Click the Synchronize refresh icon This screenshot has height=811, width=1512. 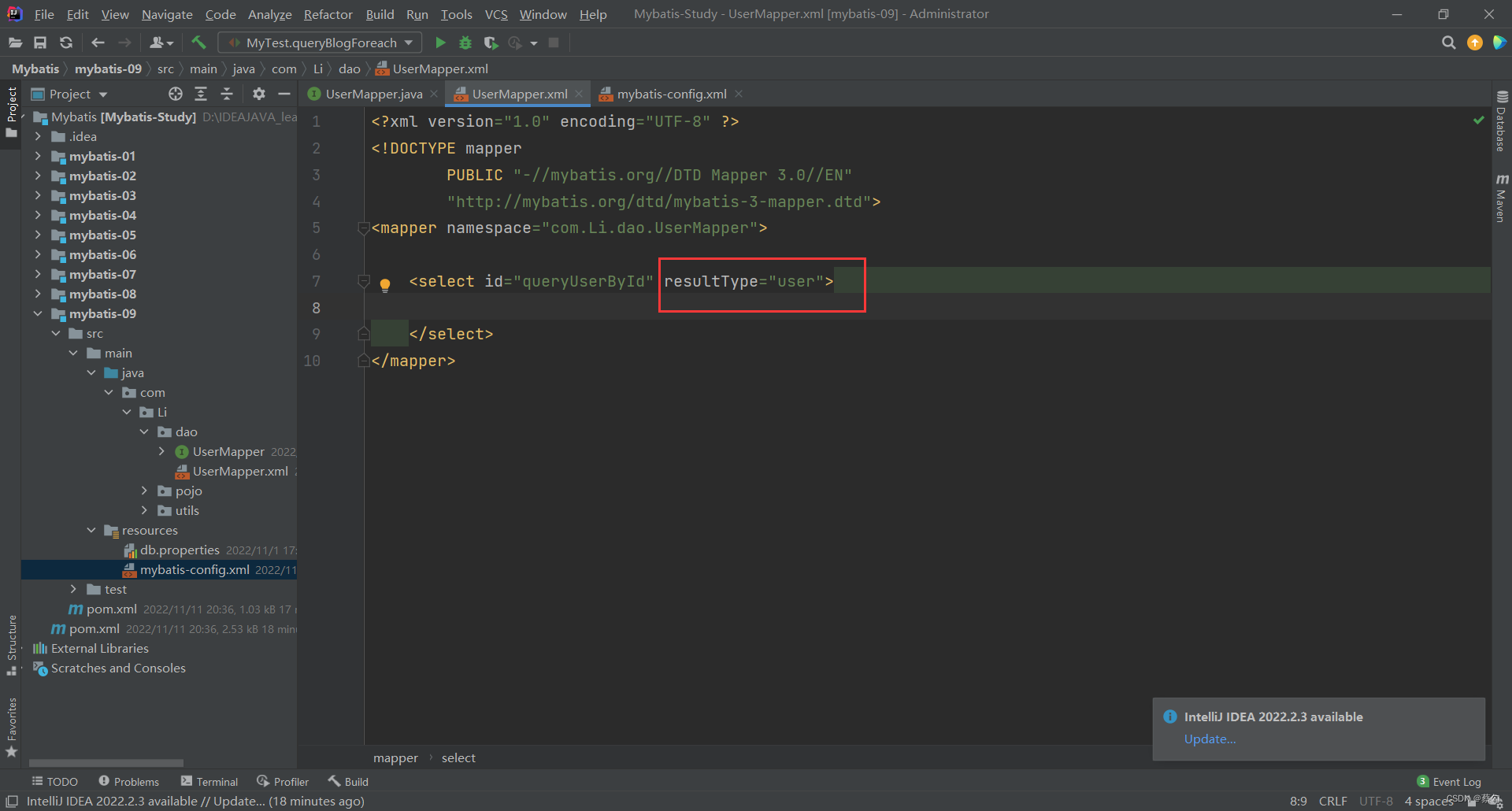[x=66, y=43]
